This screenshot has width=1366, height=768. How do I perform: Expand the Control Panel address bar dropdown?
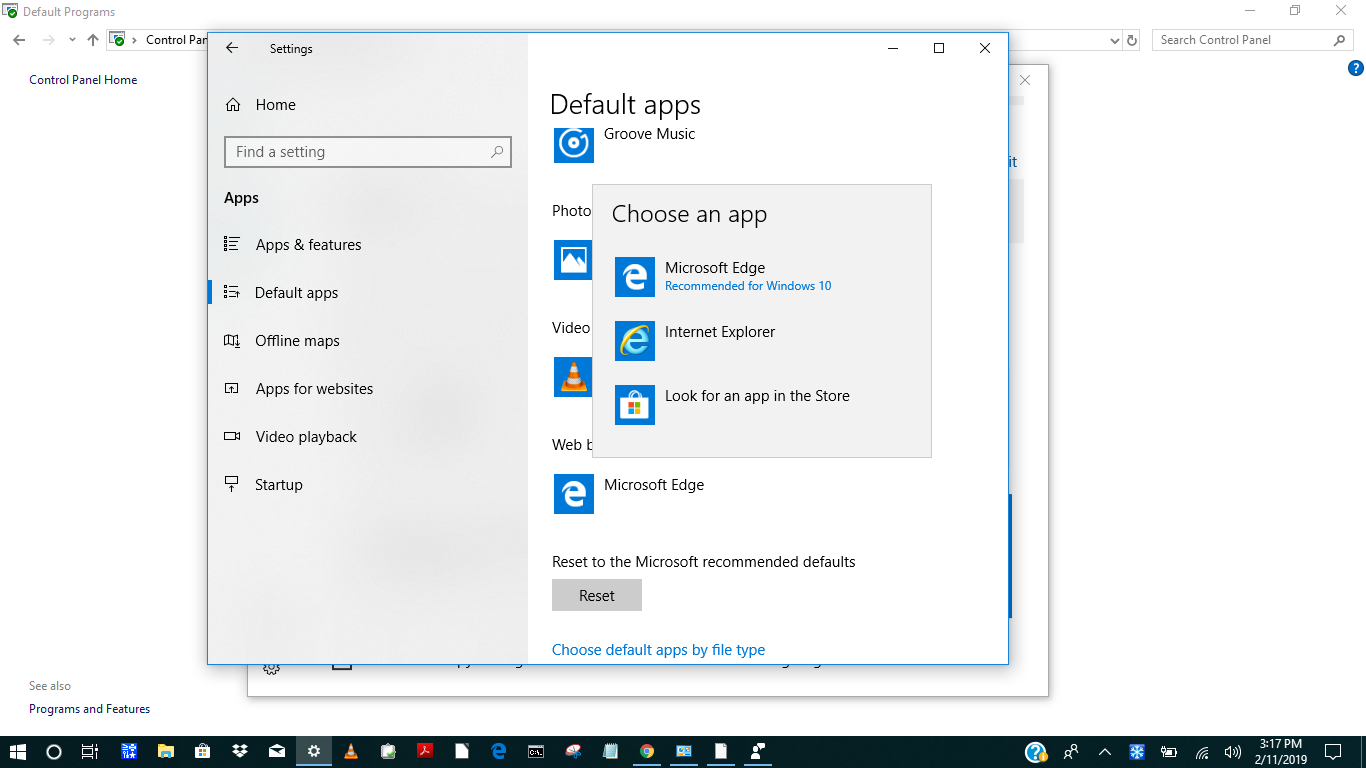pos(1115,41)
